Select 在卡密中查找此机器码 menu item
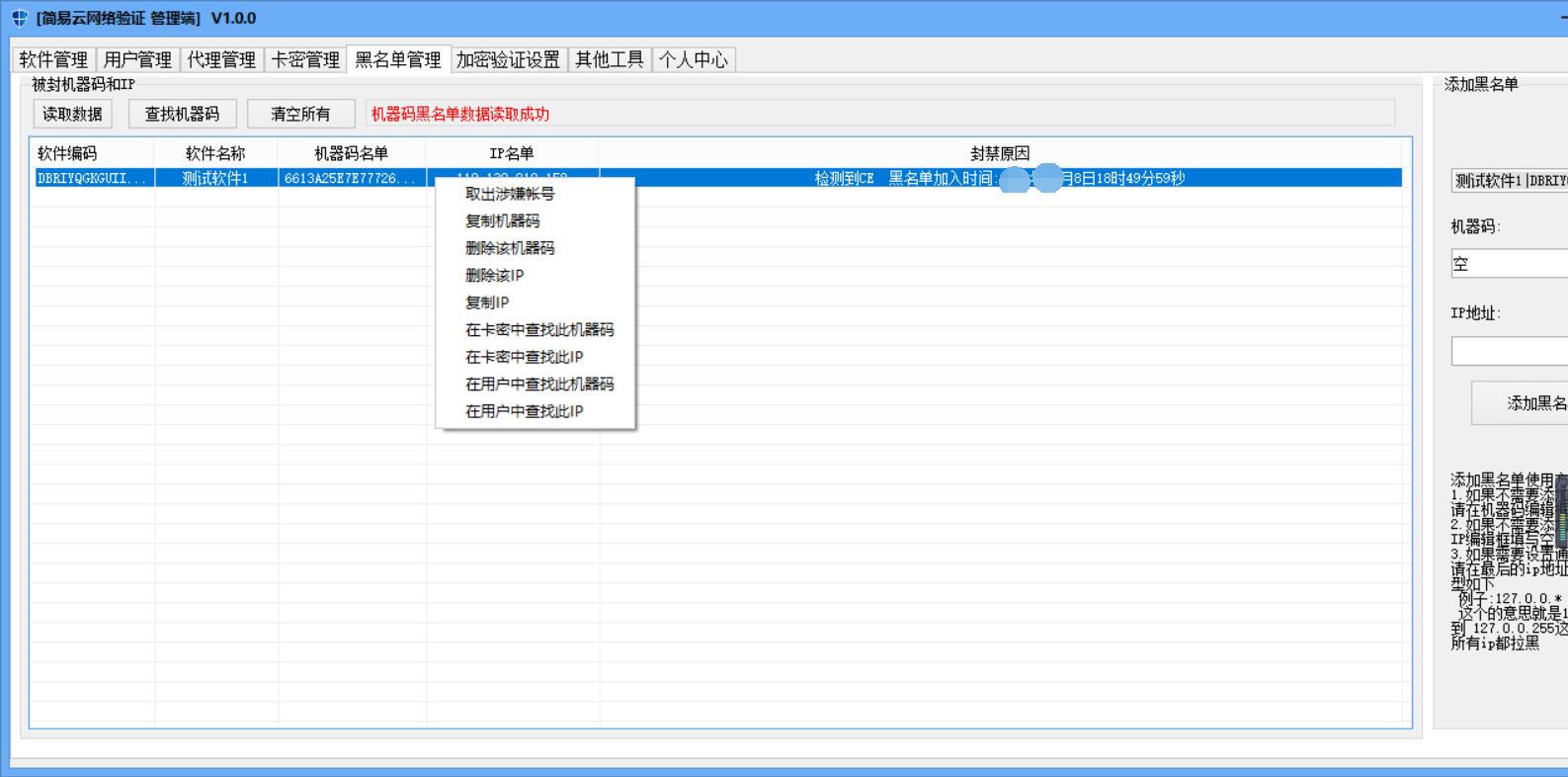This screenshot has width=1568, height=777. click(539, 330)
